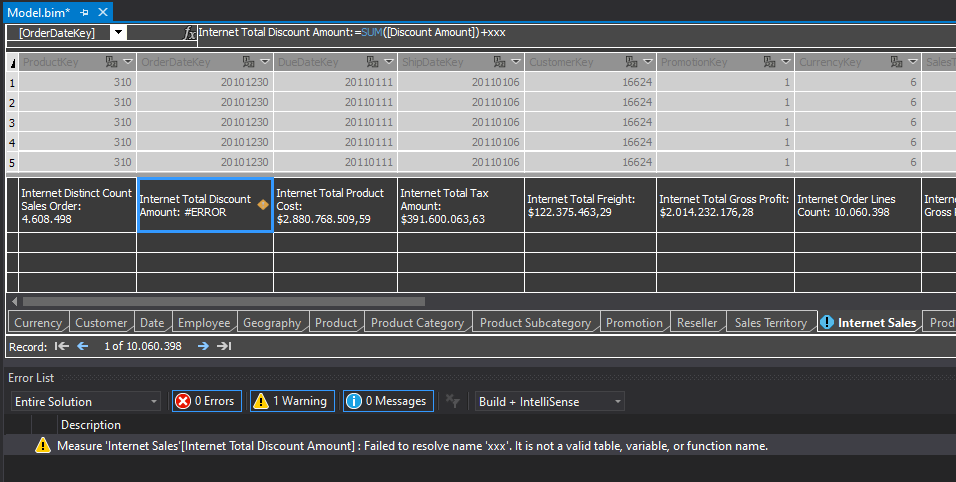
Task: Click the relationship icon in DueDateKey header
Action: pos(373,62)
